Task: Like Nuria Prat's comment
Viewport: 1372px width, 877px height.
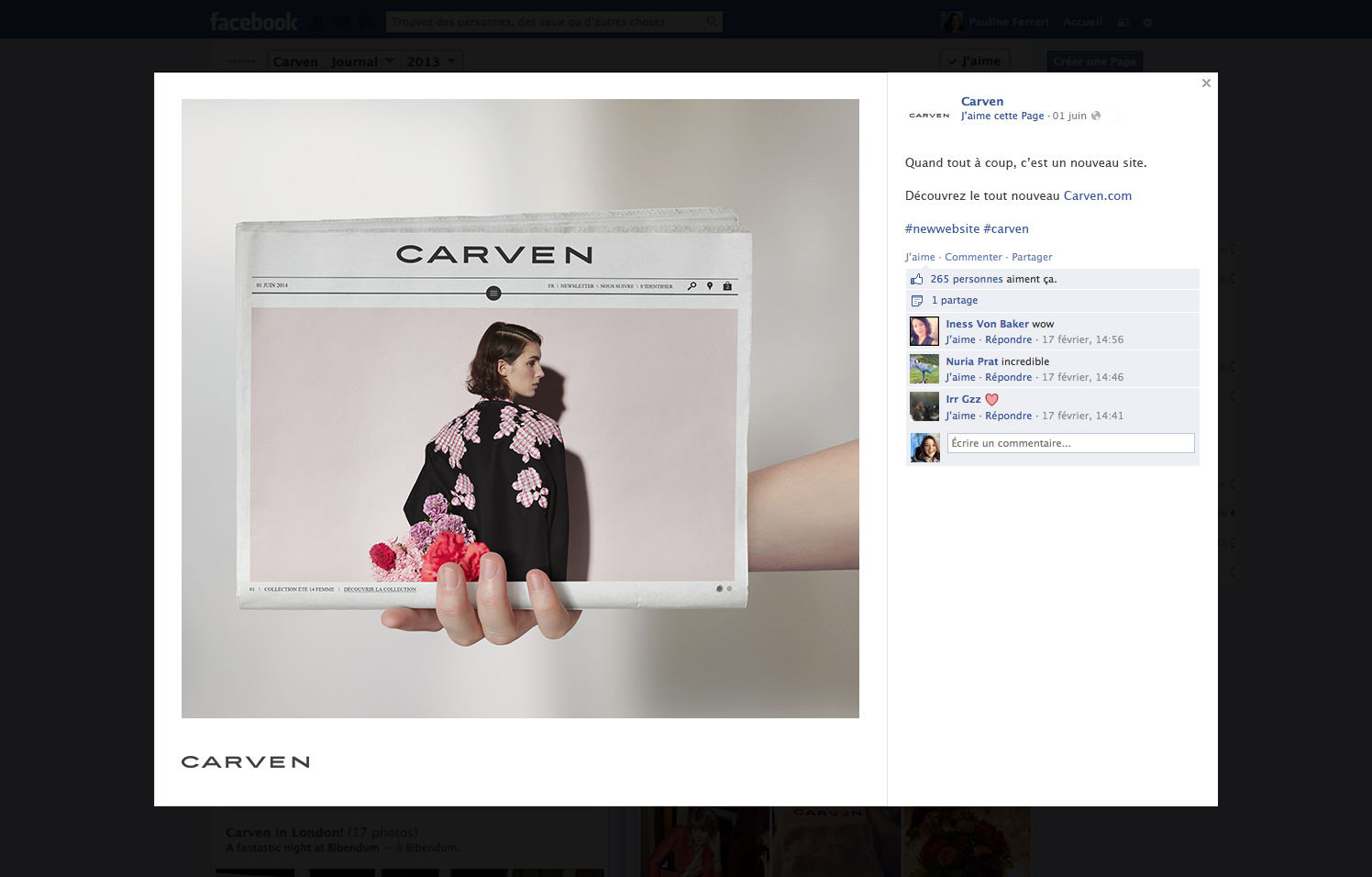Action: pos(960,376)
